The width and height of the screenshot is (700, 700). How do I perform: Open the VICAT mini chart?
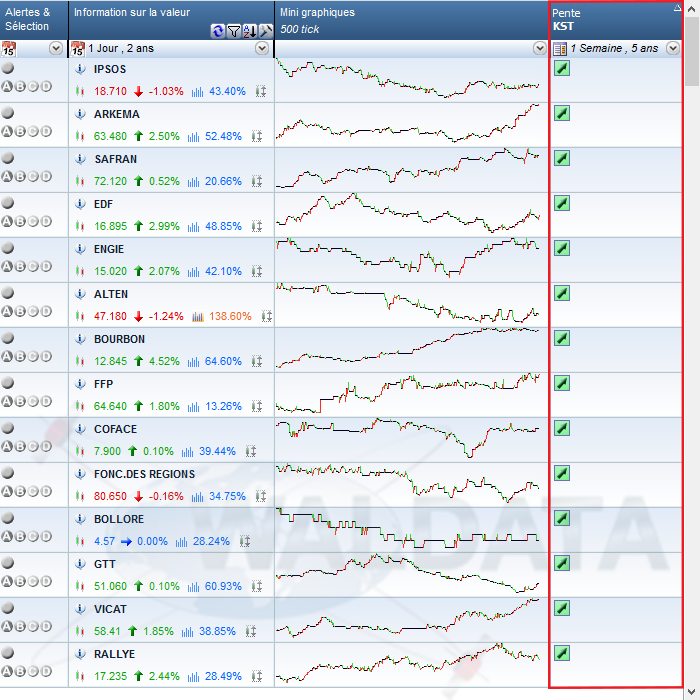408,620
